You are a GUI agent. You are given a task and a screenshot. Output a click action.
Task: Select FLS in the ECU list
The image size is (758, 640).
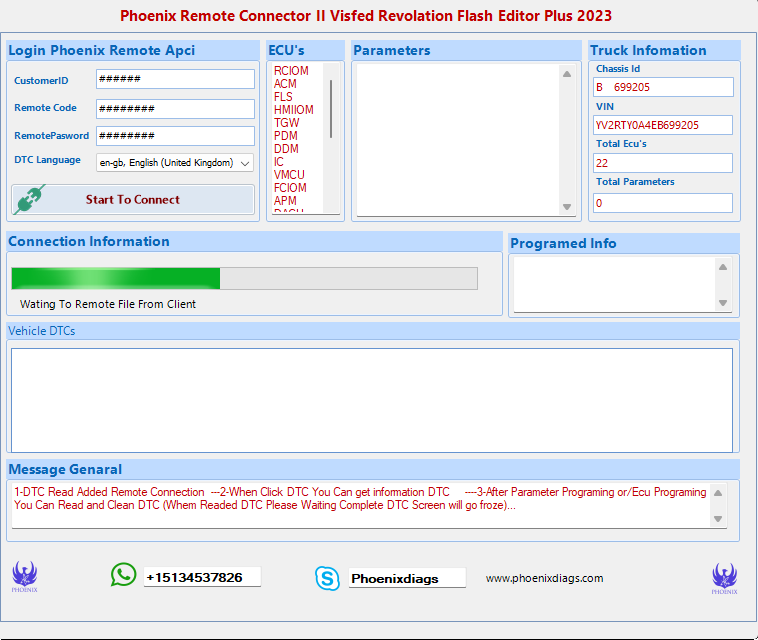pyautogui.click(x=283, y=97)
